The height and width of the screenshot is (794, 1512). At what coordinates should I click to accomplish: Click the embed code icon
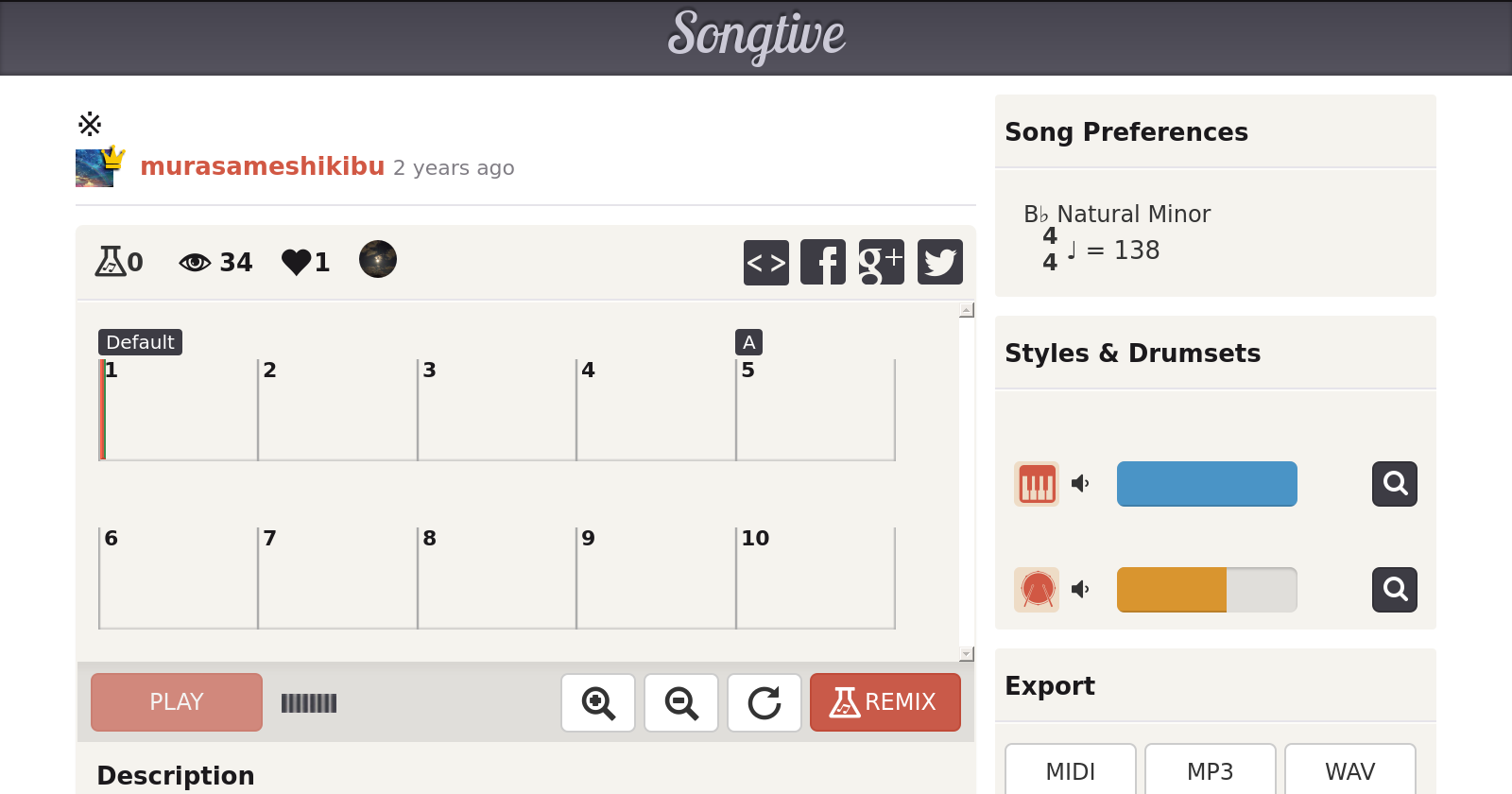point(765,262)
